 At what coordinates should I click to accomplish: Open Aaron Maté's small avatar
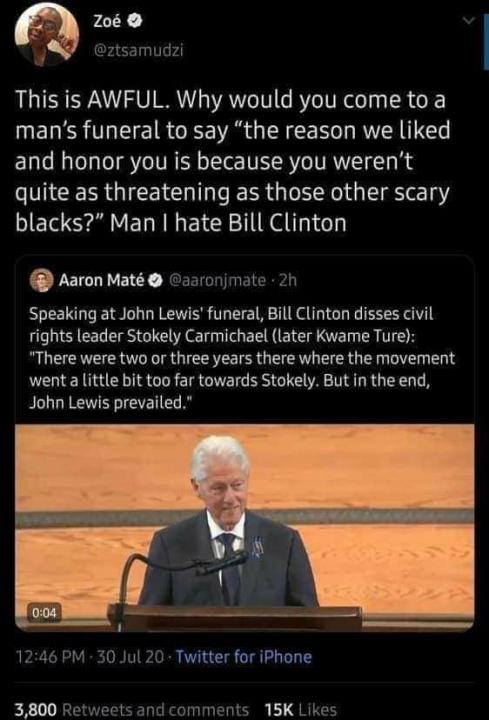(42, 280)
